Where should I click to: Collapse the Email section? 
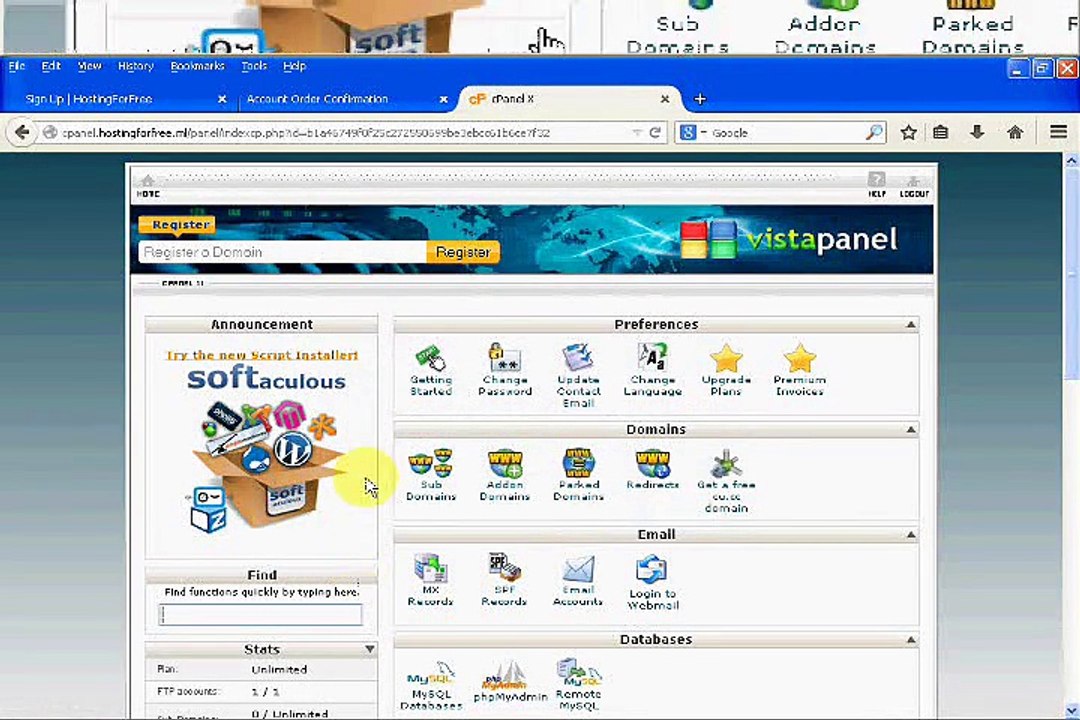(911, 535)
